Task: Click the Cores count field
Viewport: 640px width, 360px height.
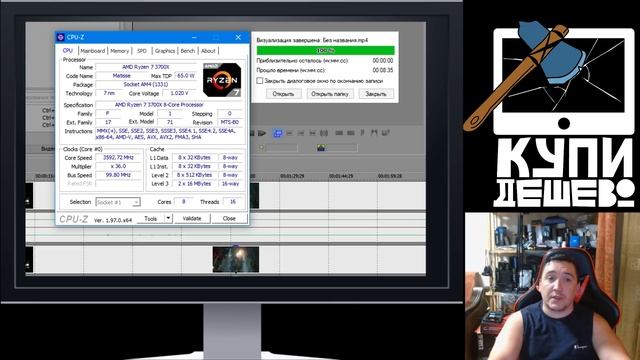Action: pos(184,202)
